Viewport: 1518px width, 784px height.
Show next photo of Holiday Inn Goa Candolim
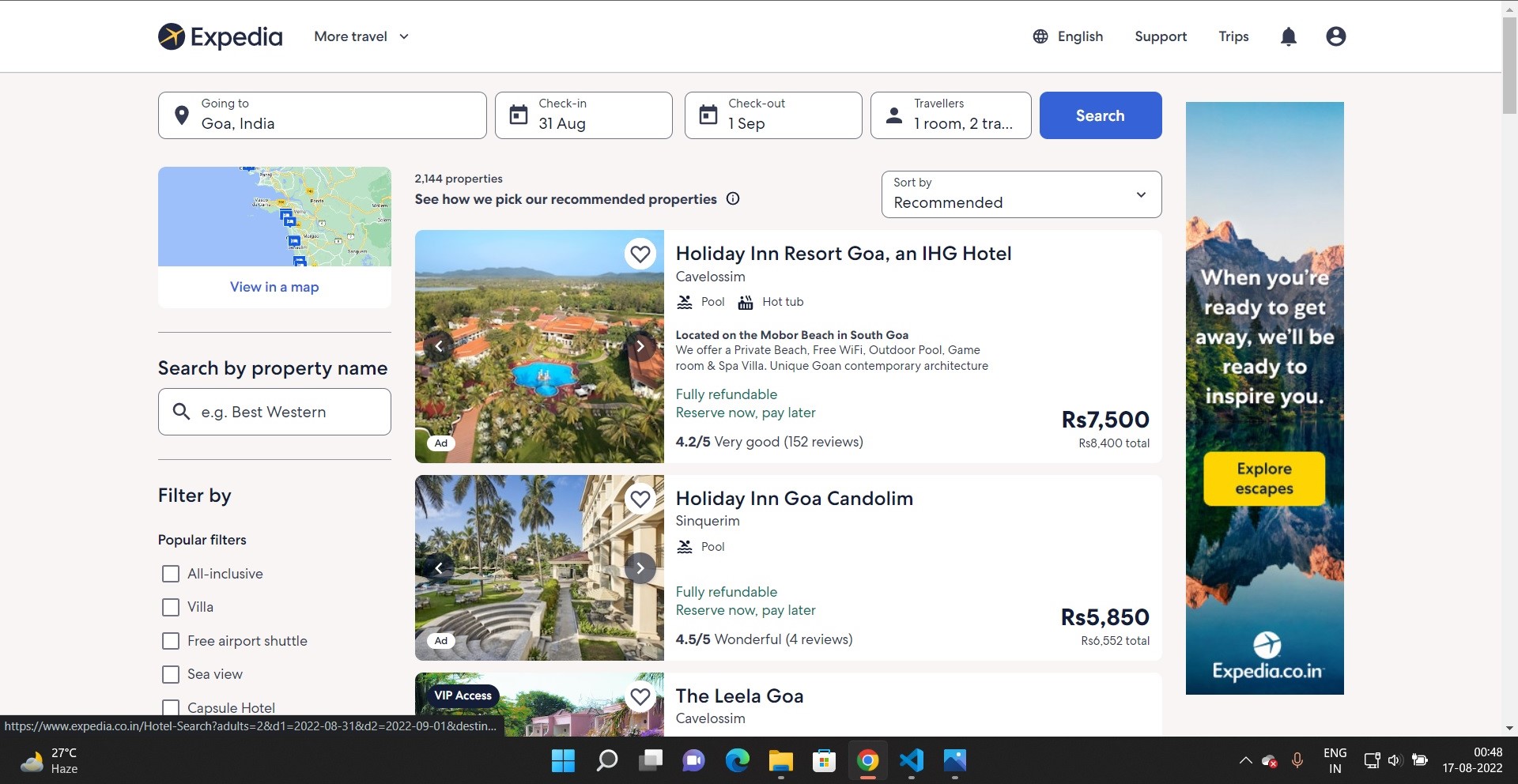[640, 567]
